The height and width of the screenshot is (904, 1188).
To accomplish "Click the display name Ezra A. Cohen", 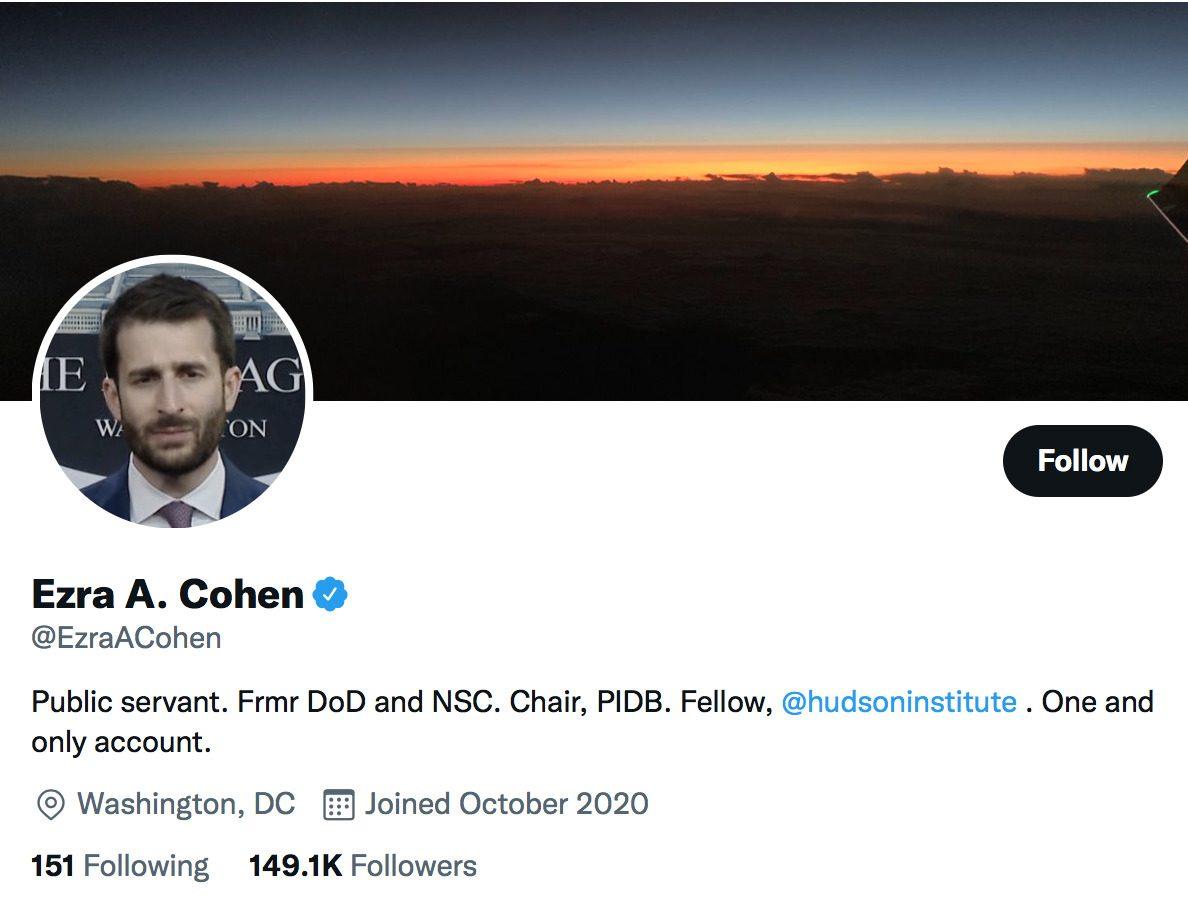I will (x=168, y=595).
